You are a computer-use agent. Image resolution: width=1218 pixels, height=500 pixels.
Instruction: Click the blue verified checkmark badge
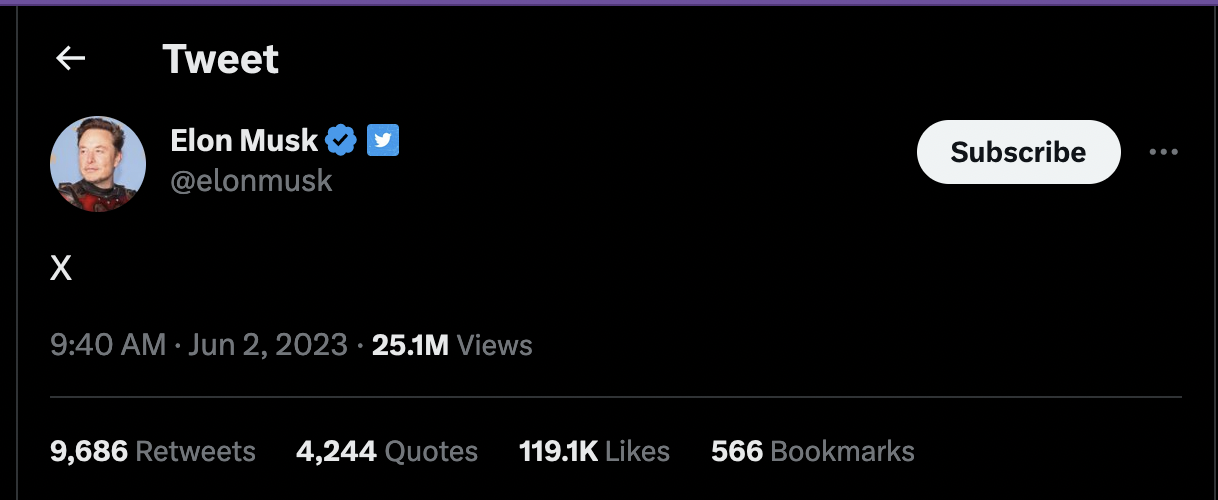click(342, 141)
